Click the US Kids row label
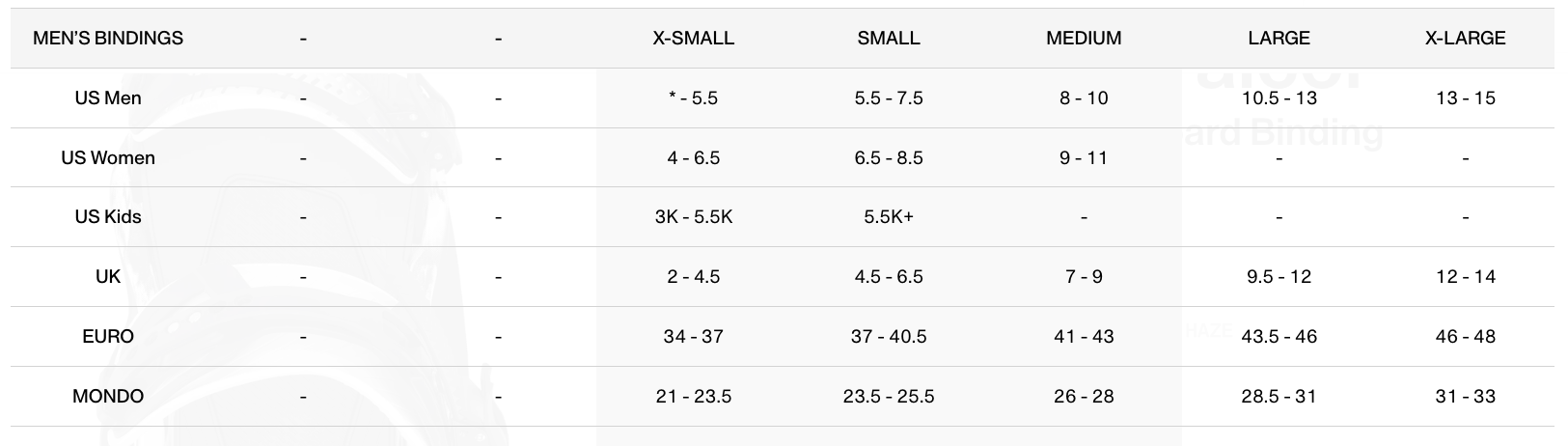 [108, 217]
